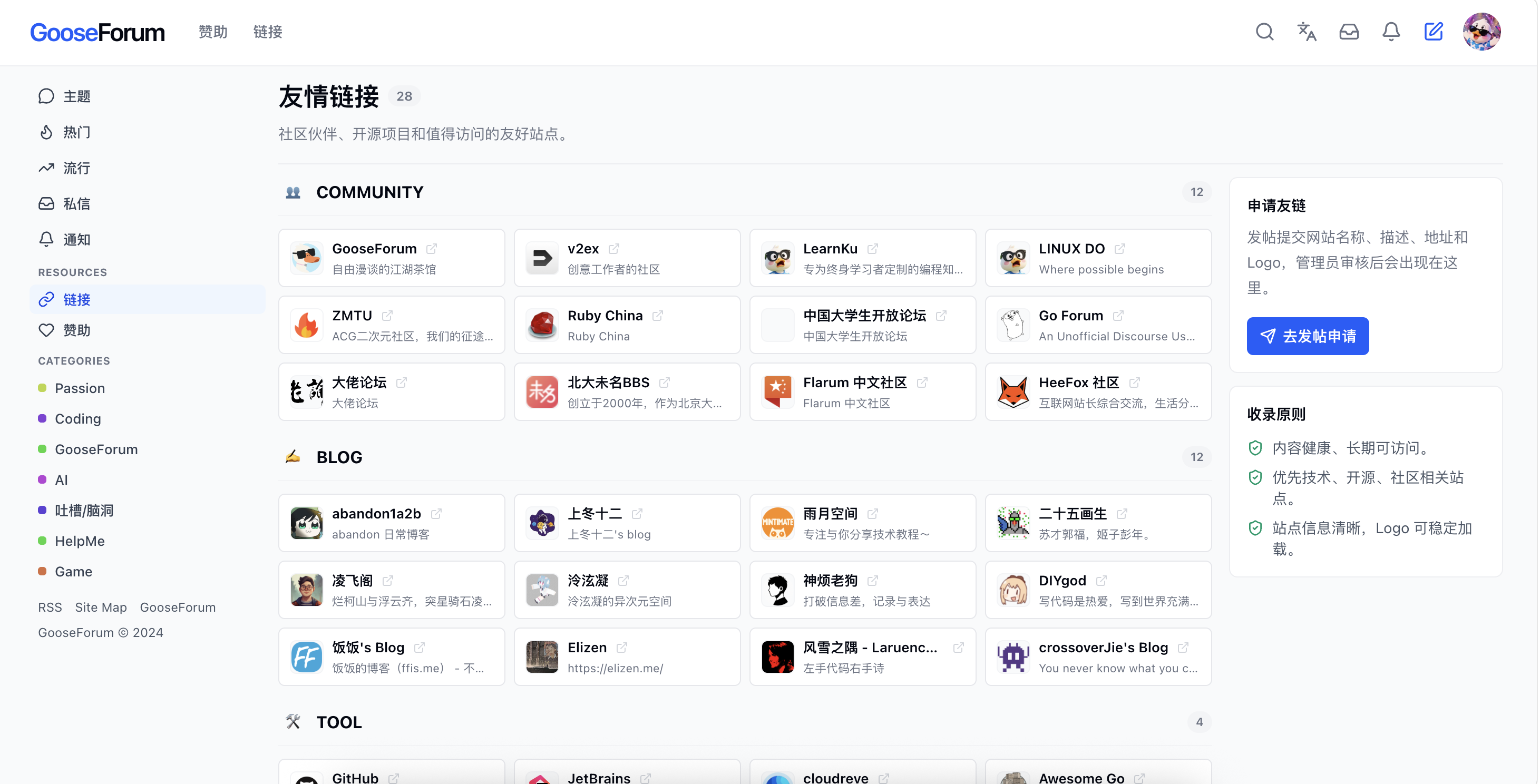Open the cloudreve tool link
The height and width of the screenshot is (784, 1540).
(863, 772)
